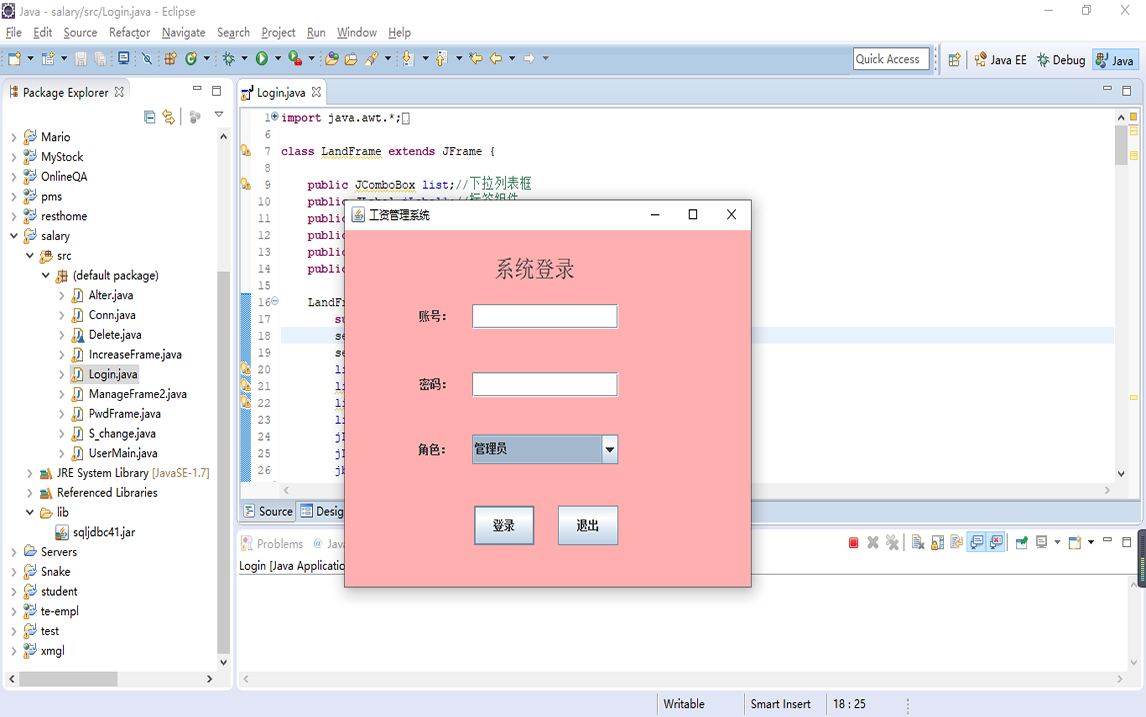
Task: Click the Quick Access search field
Action: 891,59
